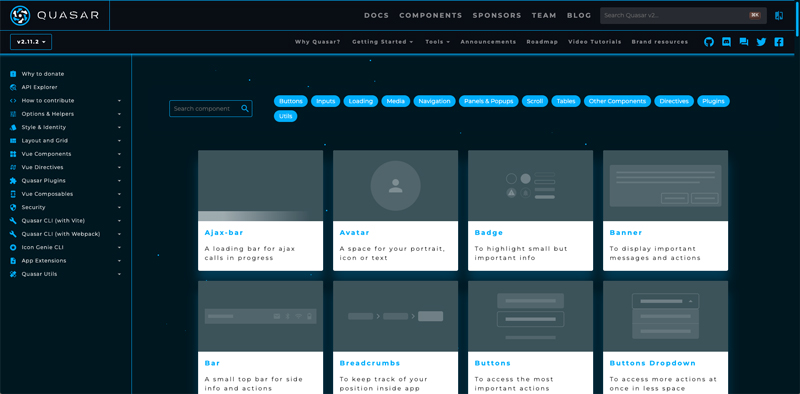Click Vue Components sidebar icon
This screenshot has height=394, width=800.
pos(13,154)
